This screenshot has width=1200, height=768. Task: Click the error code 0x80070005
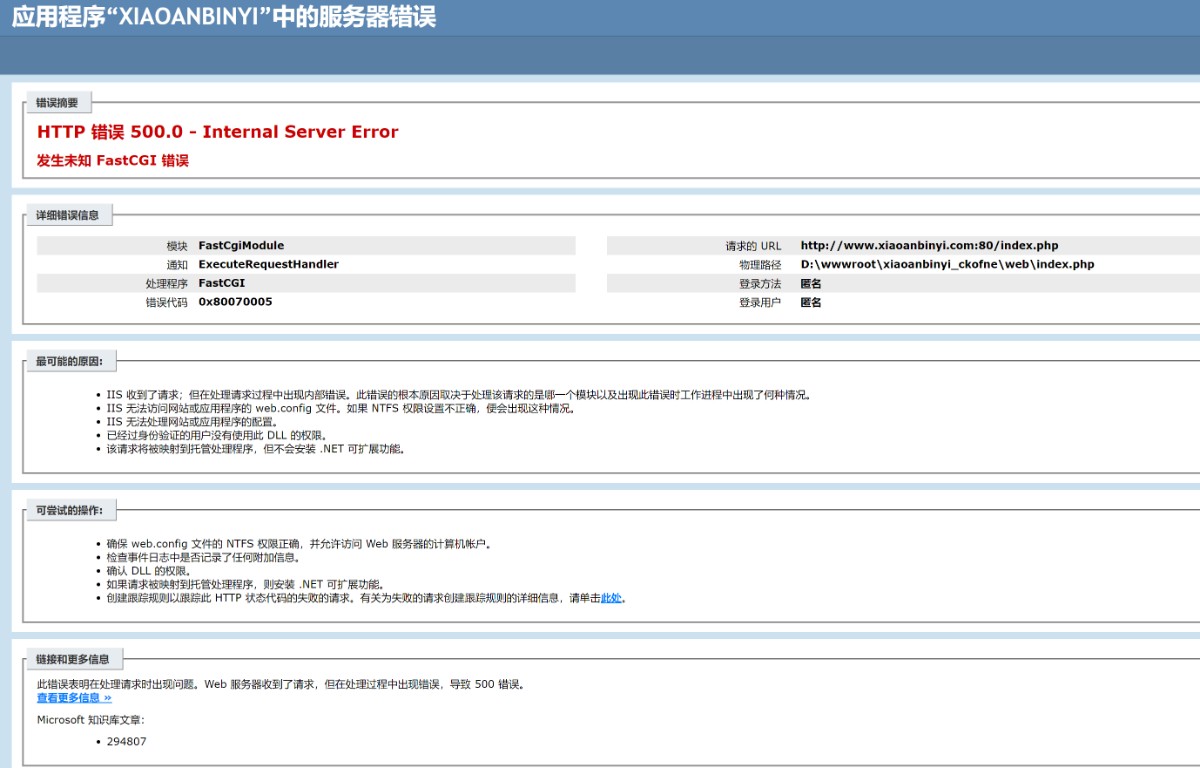[x=235, y=302]
